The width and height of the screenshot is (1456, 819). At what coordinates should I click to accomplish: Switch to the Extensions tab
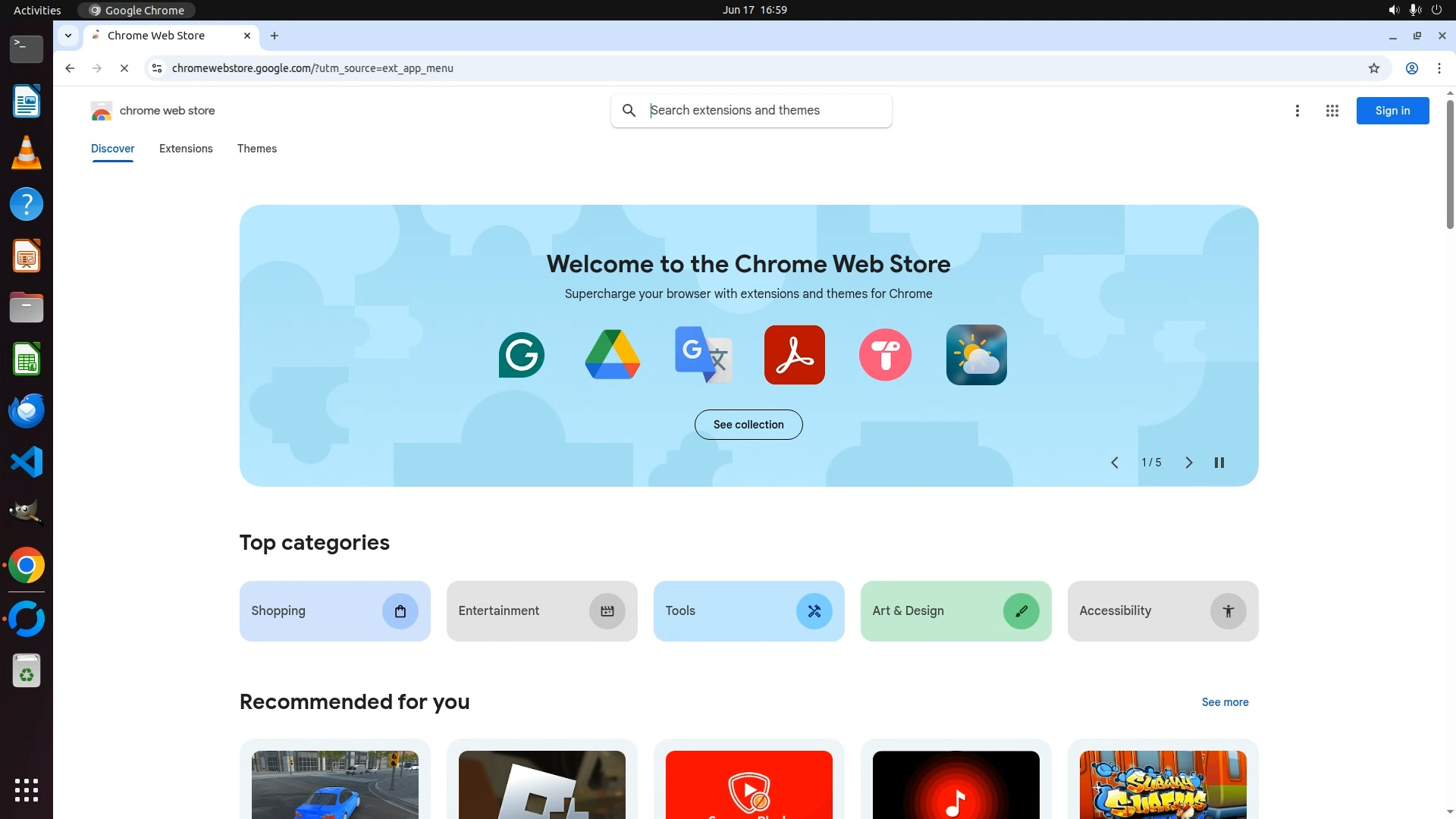[186, 149]
